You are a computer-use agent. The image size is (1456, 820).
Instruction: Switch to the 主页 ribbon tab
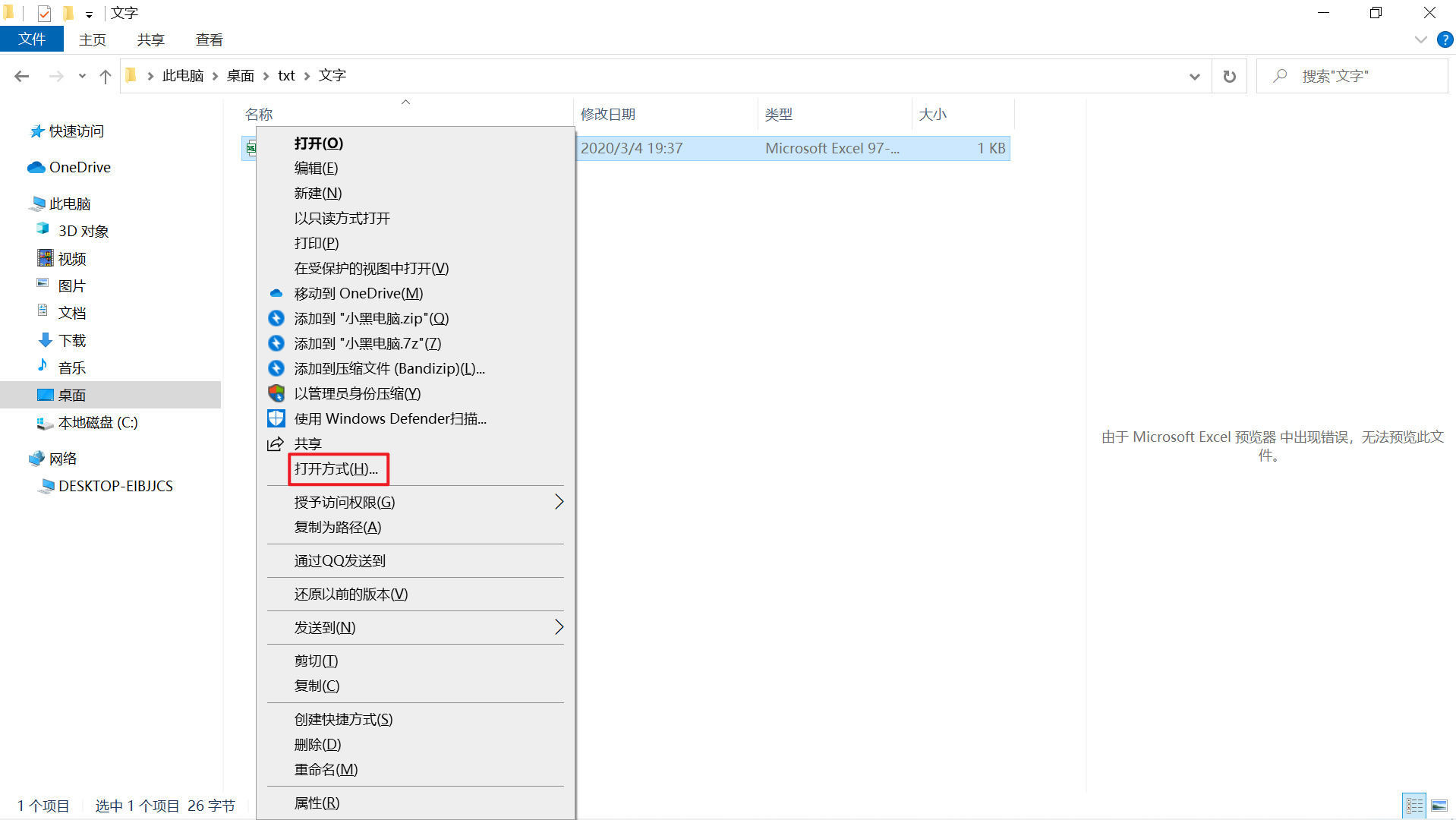click(93, 39)
